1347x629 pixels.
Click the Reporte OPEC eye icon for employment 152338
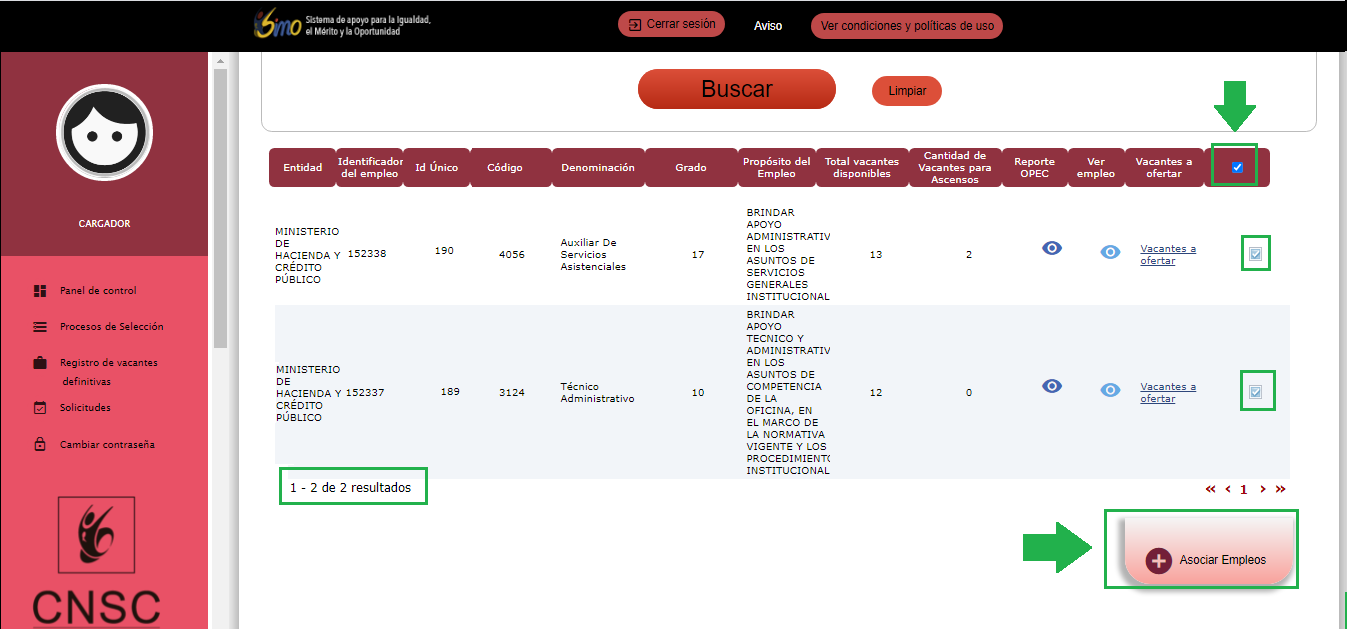(x=1052, y=248)
